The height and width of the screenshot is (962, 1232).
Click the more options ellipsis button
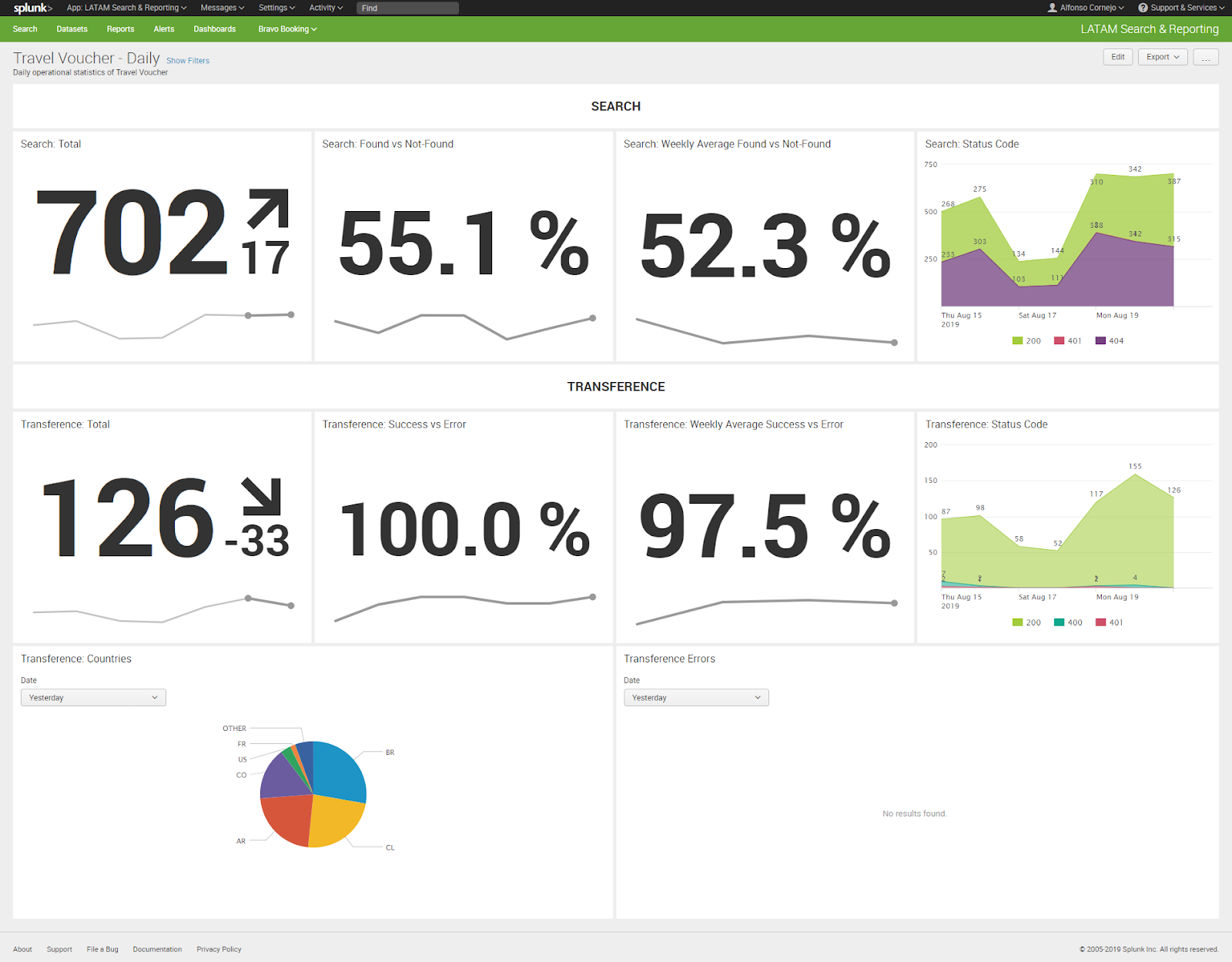click(x=1206, y=57)
